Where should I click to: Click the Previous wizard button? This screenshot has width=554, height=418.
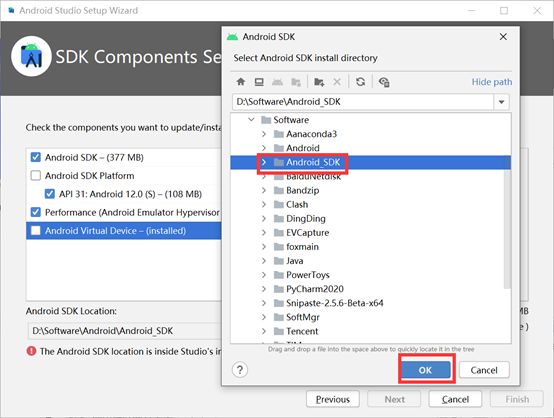333,399
